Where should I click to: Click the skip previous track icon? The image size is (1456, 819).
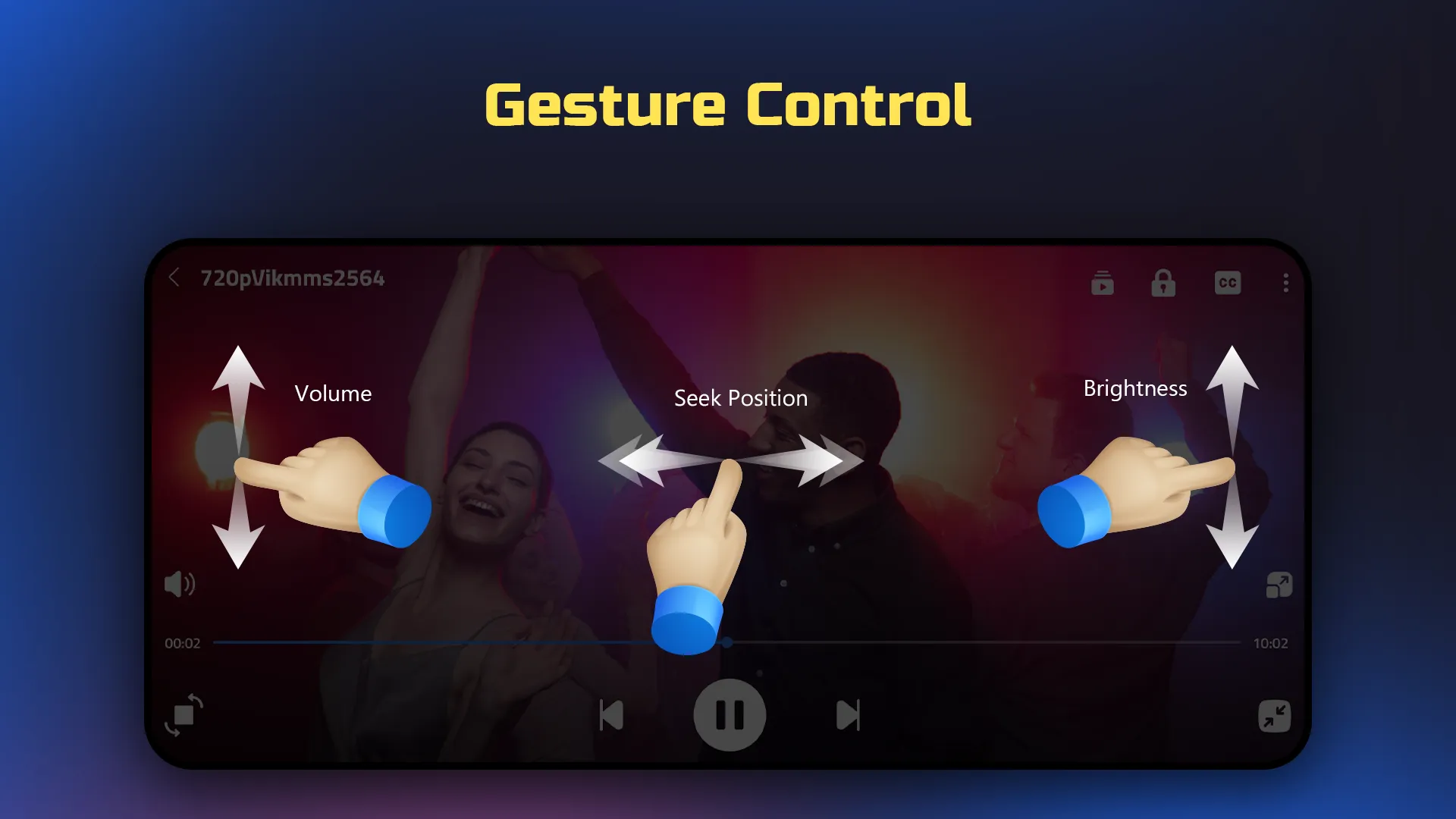(612, 713)
